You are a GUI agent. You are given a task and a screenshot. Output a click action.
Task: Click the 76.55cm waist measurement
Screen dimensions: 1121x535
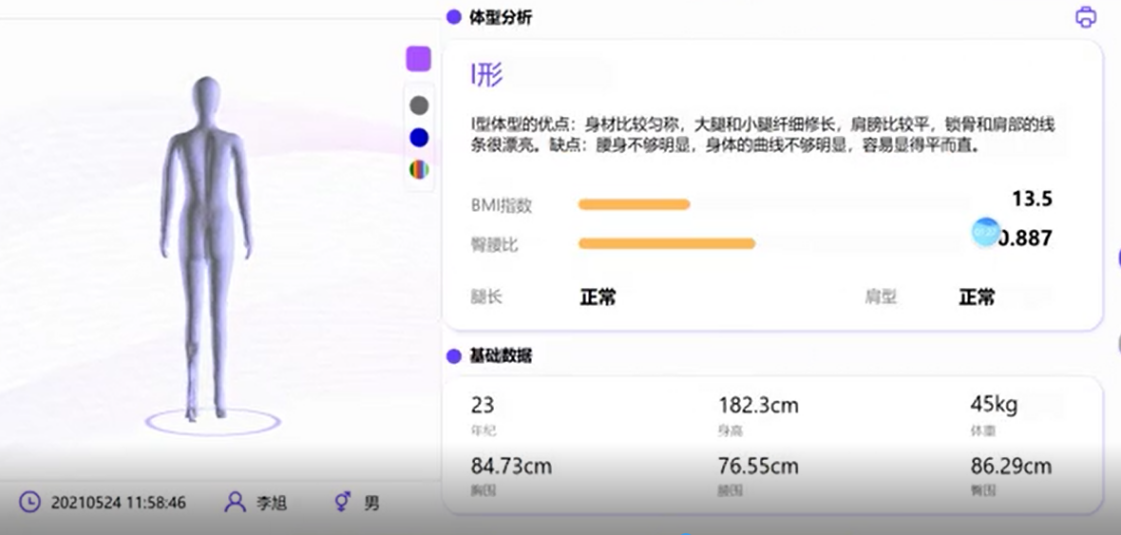(x=758, y=466)
